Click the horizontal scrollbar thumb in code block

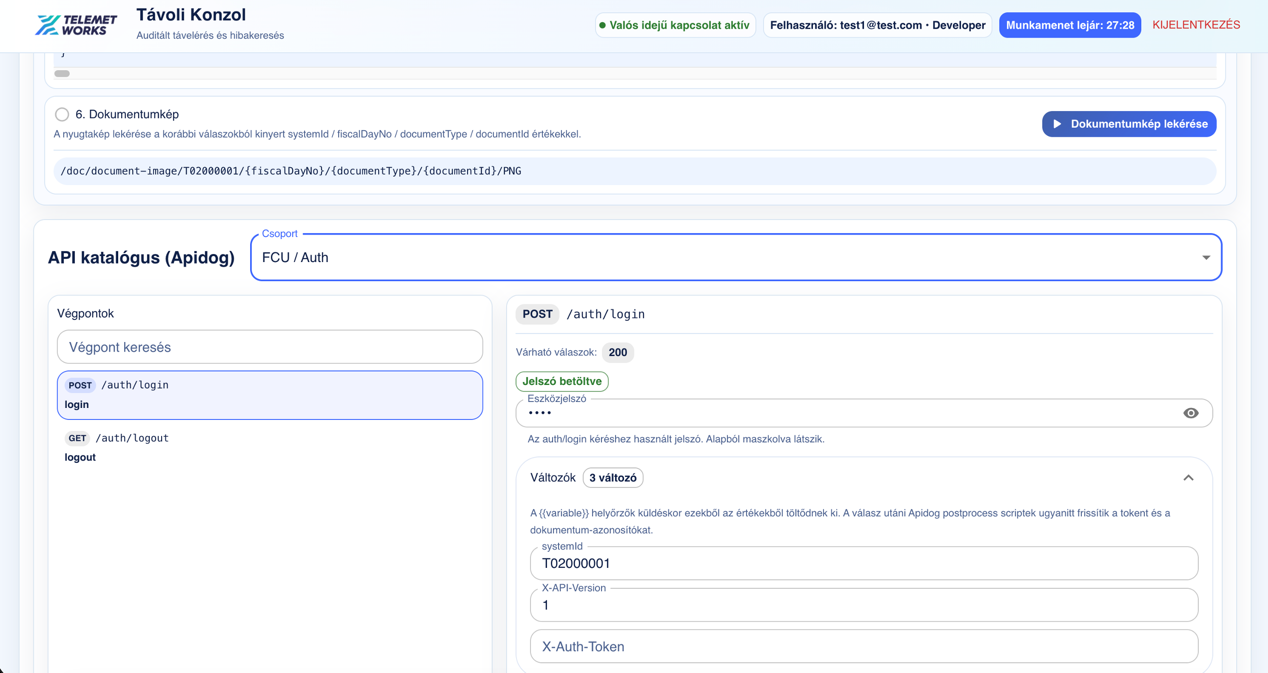(62, 73)
